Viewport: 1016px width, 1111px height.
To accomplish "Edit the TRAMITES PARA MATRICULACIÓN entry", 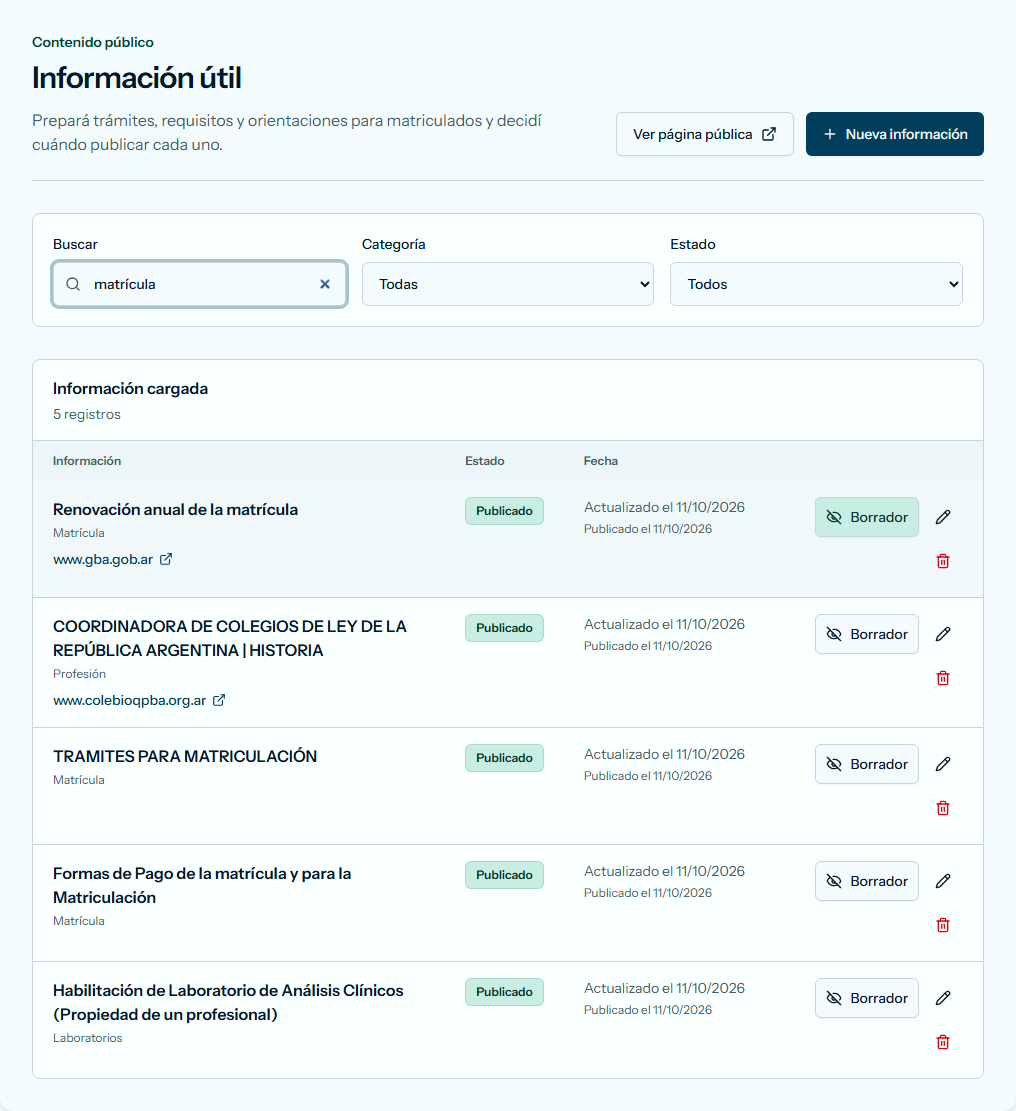I will click(x=942, y=764).
